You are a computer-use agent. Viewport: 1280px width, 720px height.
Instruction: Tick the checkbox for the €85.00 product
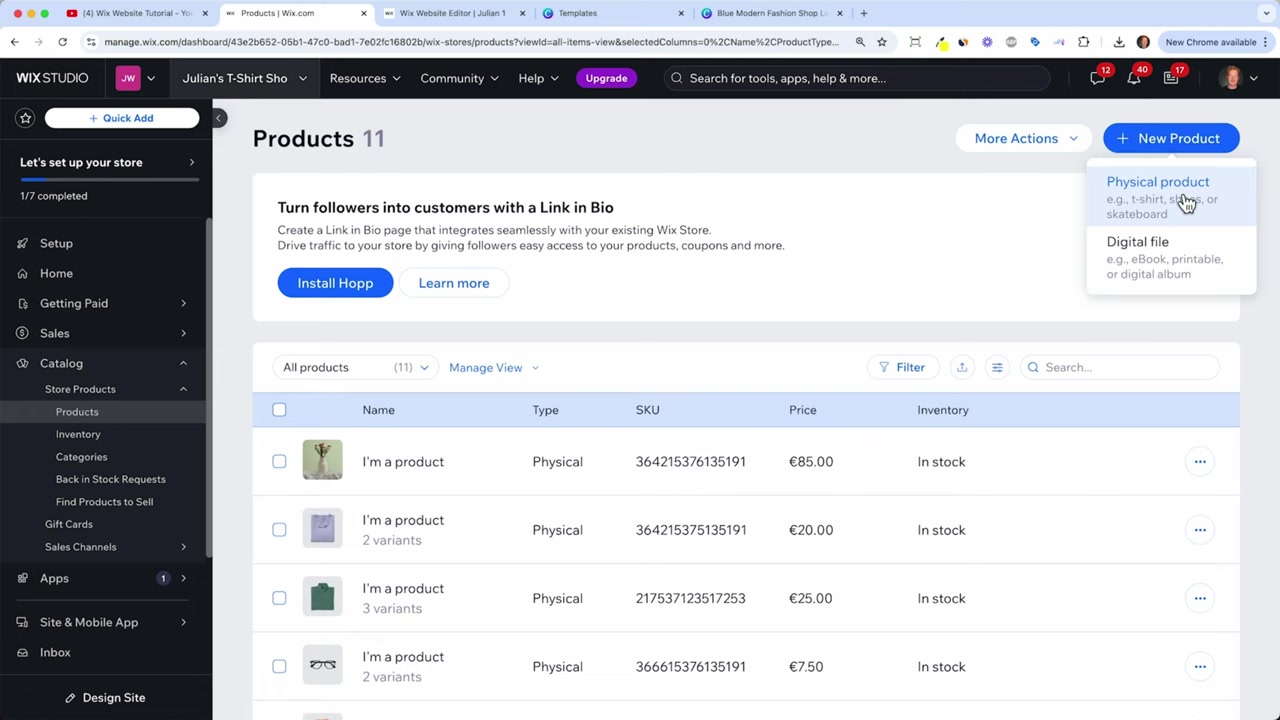coord(279,462)
